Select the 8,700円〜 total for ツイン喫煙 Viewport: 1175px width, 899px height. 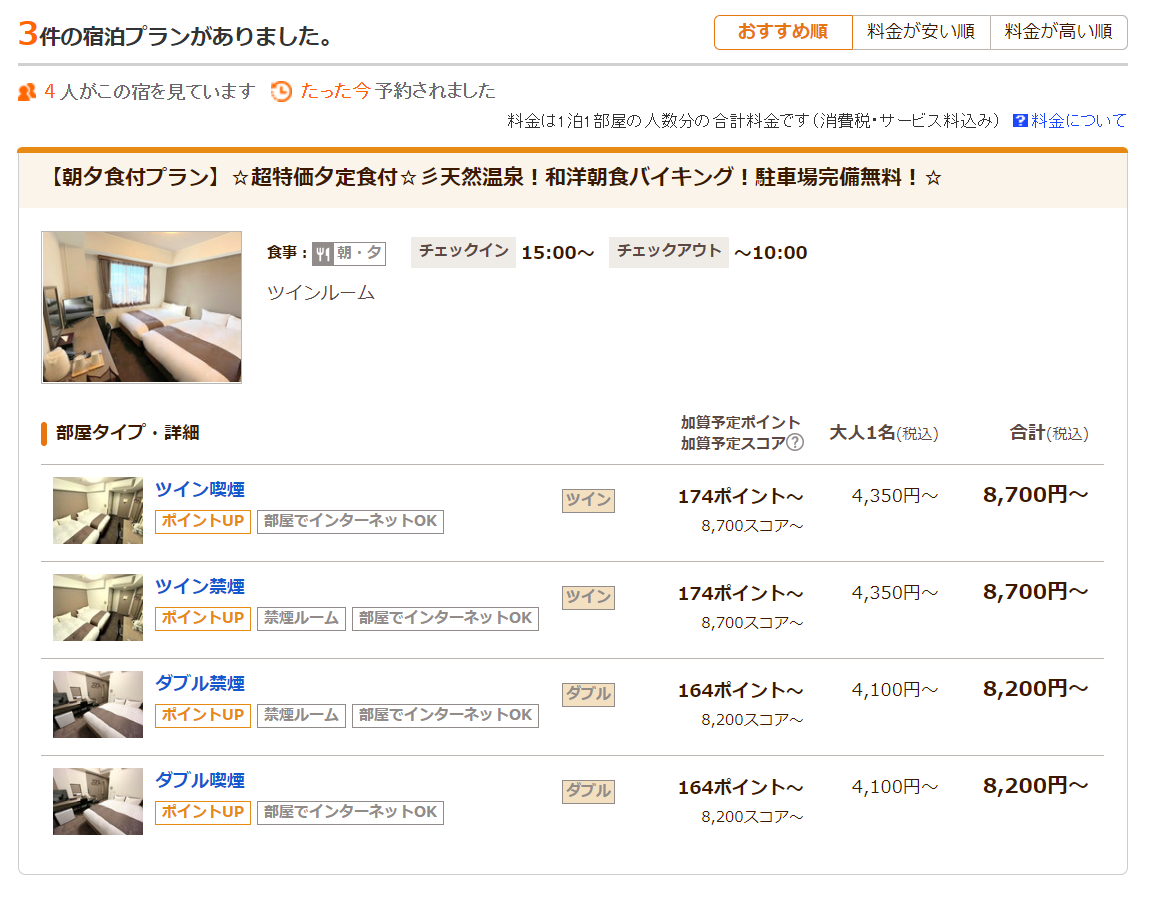click(1036, 495)
